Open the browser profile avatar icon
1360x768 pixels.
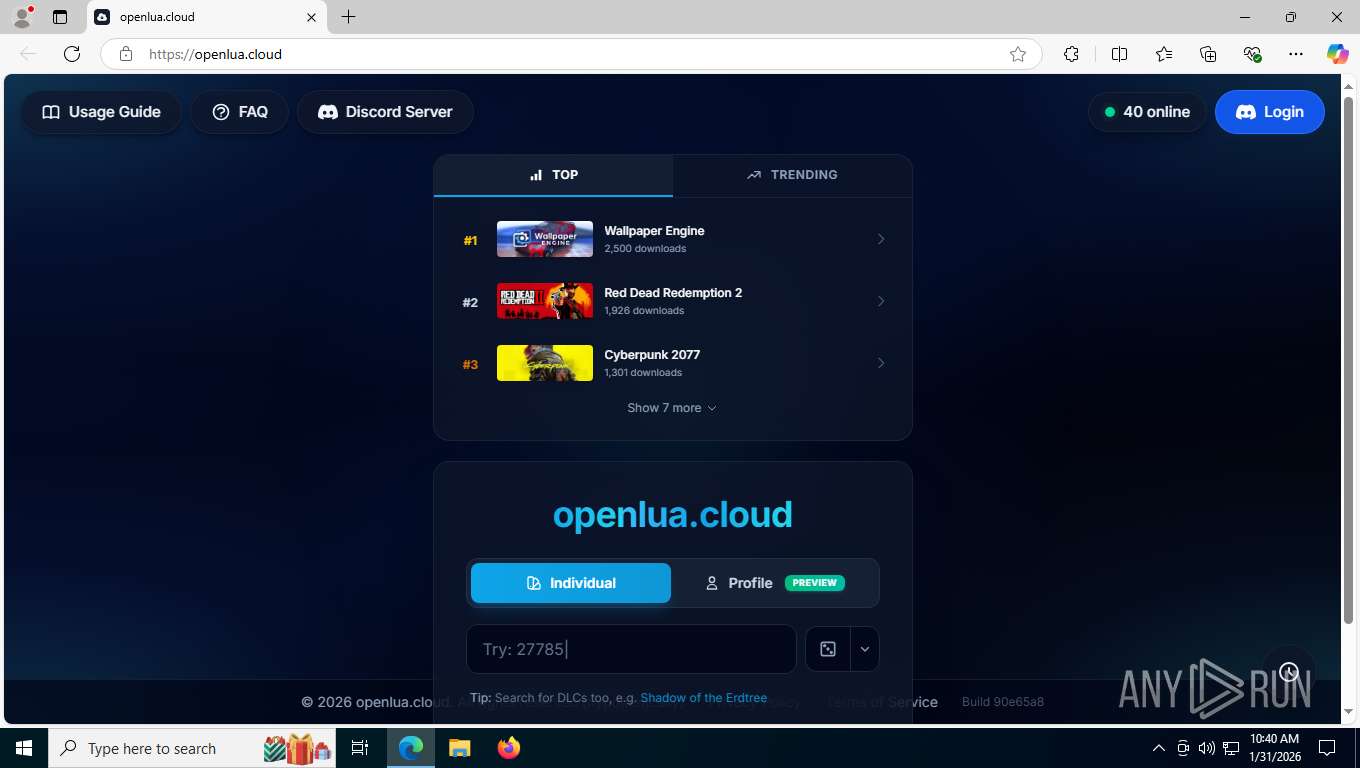click(x=22, y=17)
